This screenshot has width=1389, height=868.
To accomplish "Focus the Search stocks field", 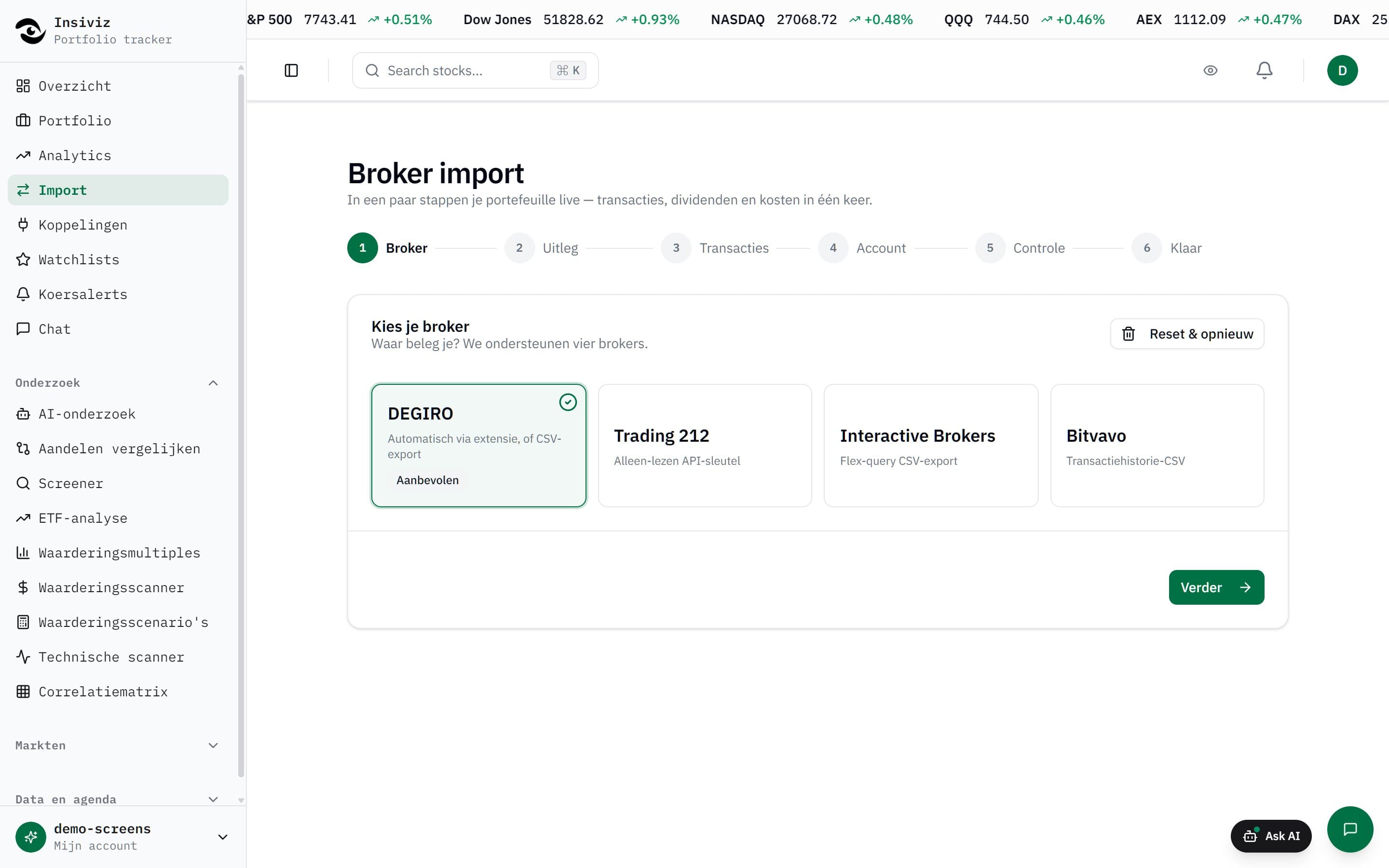I will click(x=475, y=70).
